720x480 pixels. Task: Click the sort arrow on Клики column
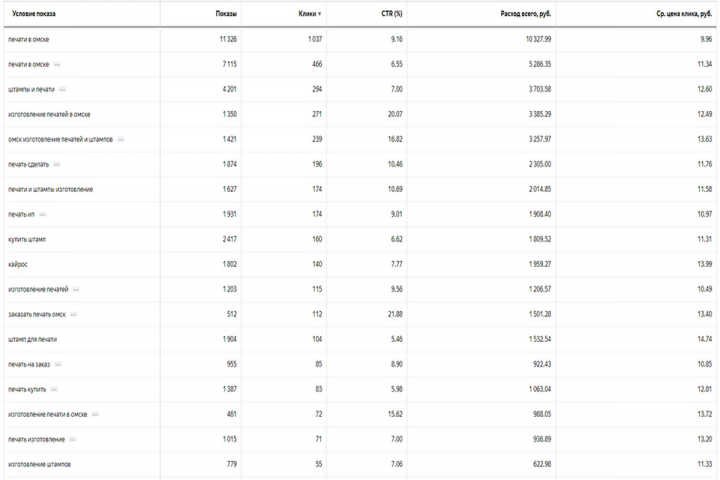pyautogui.click(x=320, y=14)
